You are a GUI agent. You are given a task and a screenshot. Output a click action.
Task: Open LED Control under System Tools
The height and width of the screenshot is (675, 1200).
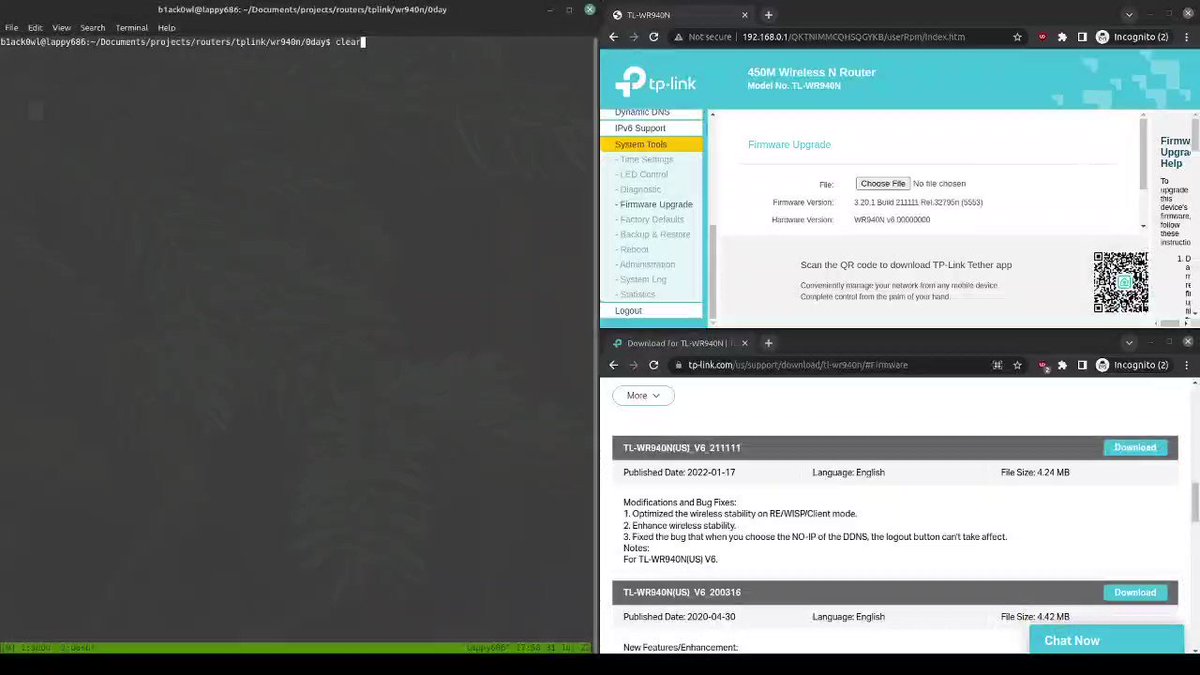tap(642, 174)
